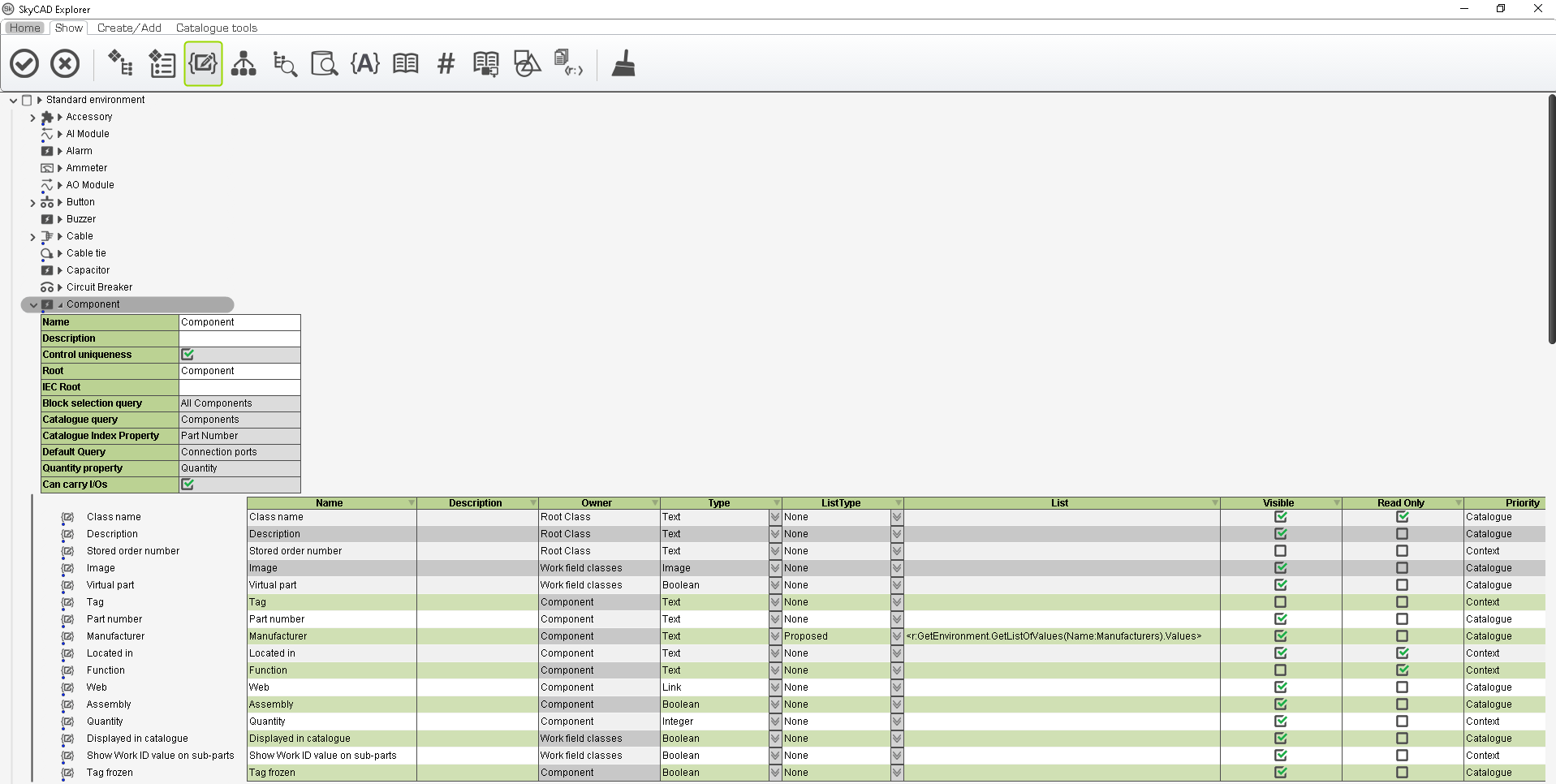Viewport: 1556px width, 784px height.
Task: Click the # numbering toolbar icon
Action: coord(445,63)
